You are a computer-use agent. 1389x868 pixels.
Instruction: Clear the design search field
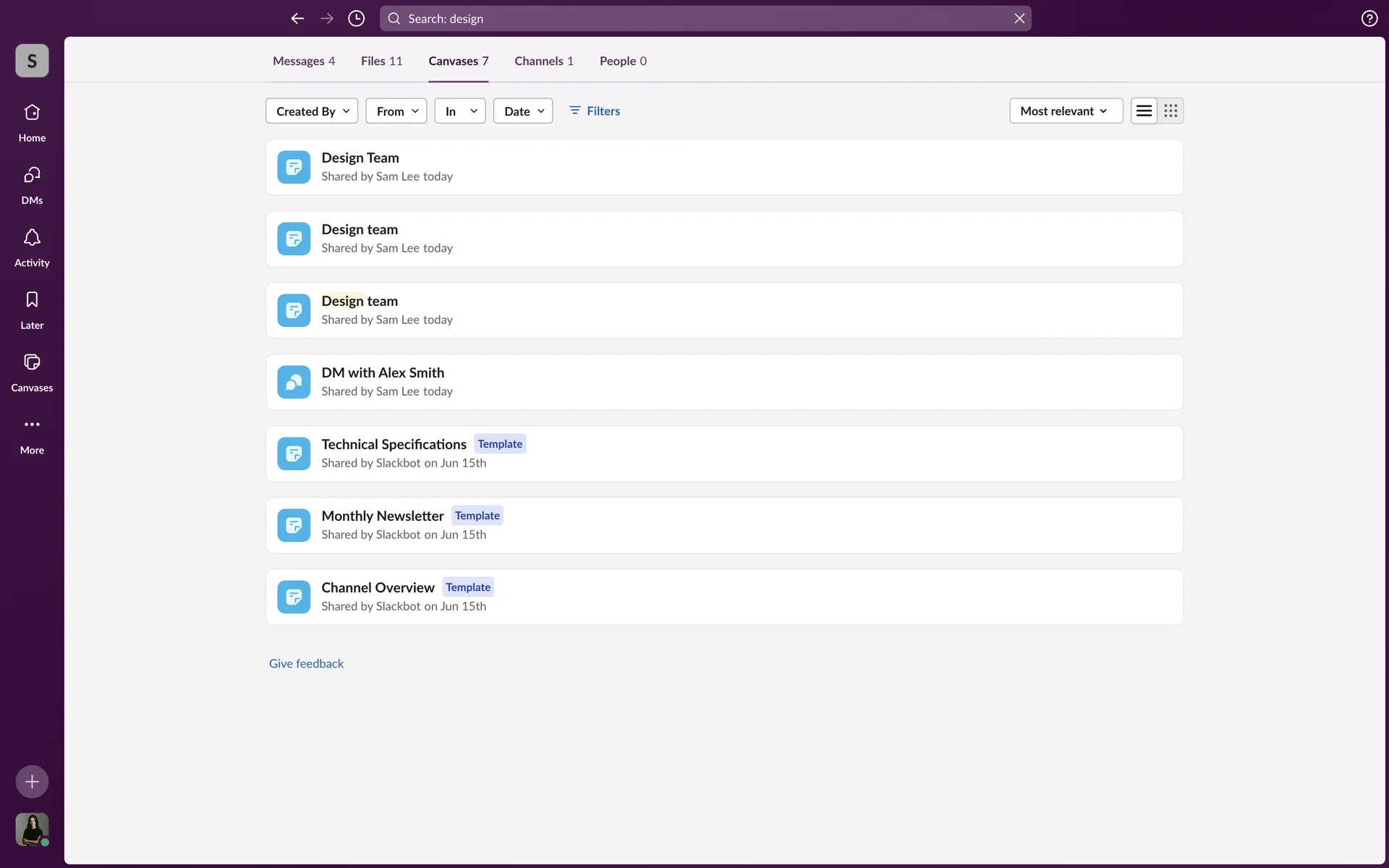(x=1019, y=19)
